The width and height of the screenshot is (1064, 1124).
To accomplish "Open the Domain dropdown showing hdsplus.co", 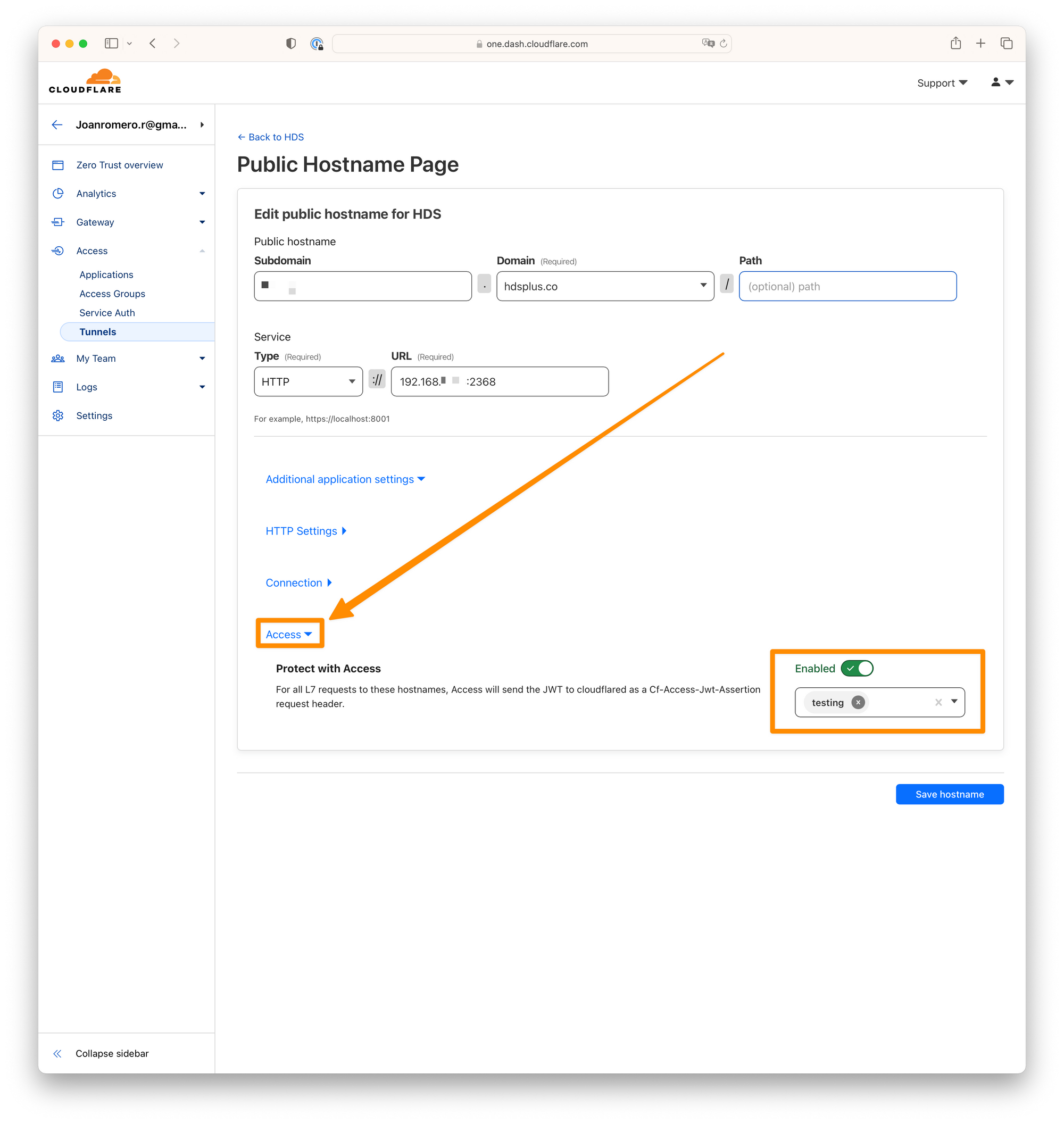I will click(x=605, y=286).
